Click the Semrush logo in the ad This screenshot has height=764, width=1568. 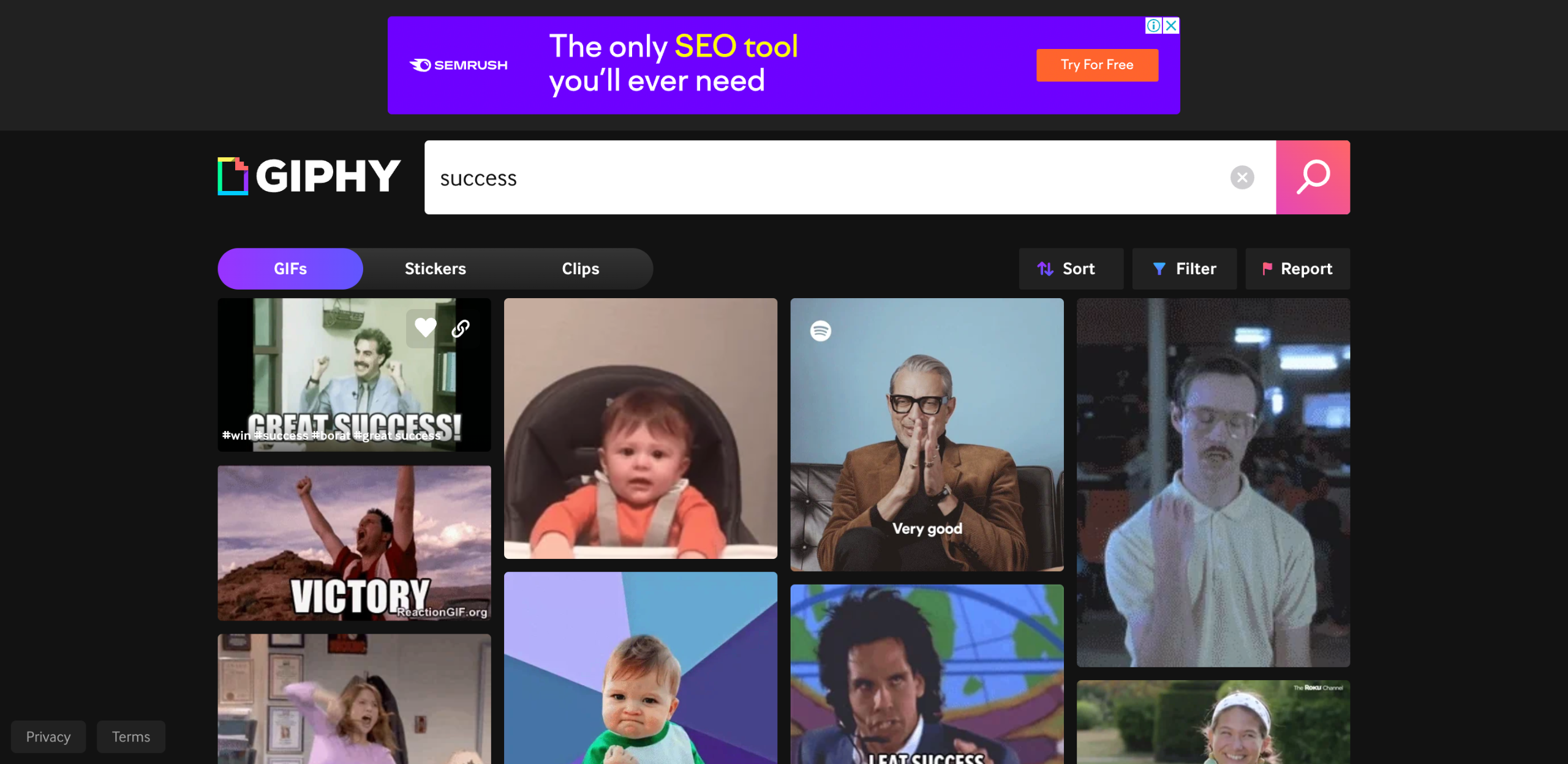click(459, 65)
